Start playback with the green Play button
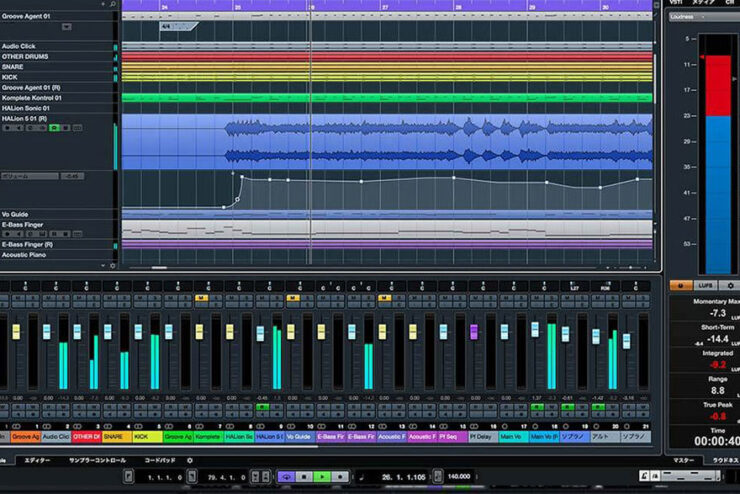Viewport: 740px width, 494px height. (322, 477)
